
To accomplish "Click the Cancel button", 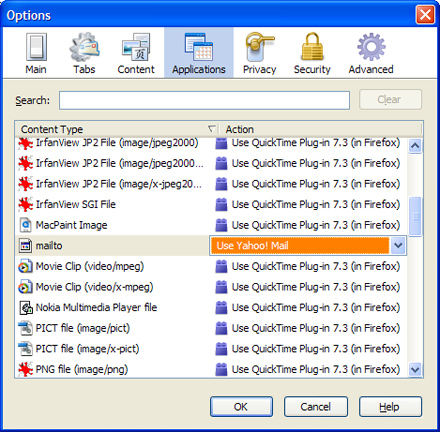I will coord(316,407).
